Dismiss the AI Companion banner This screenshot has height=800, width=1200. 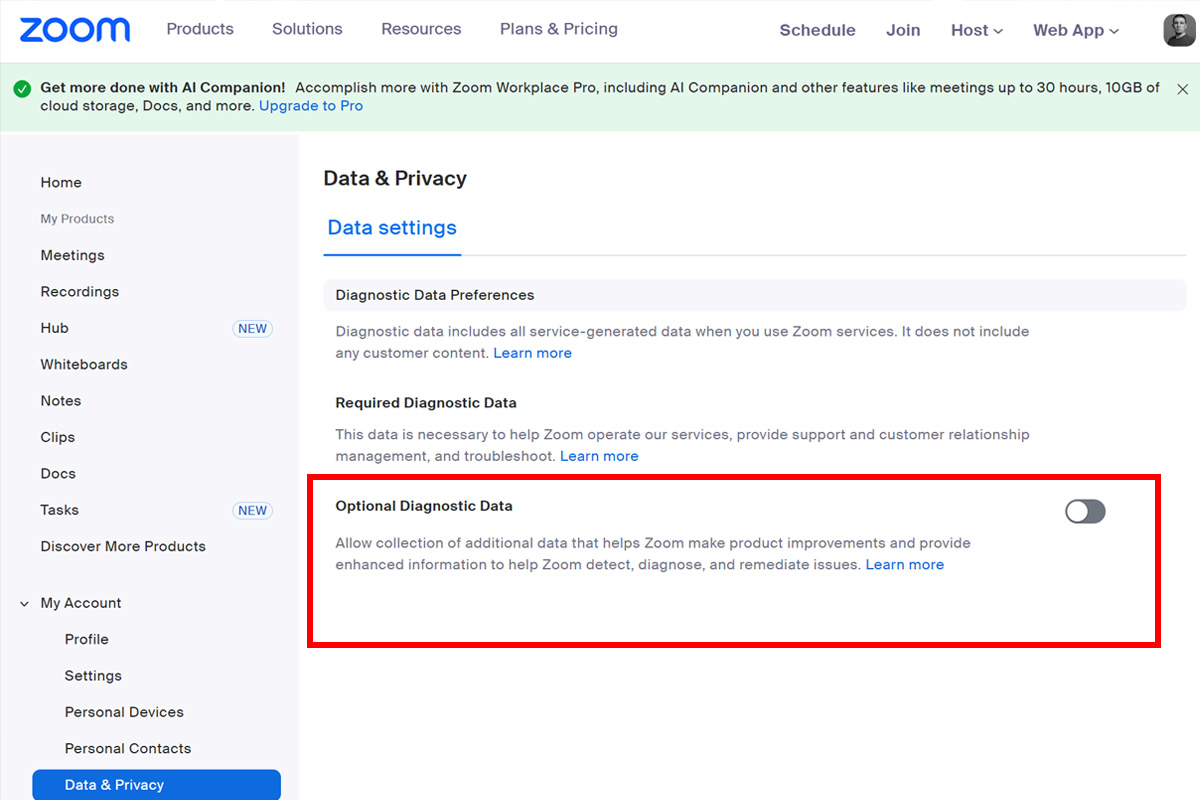tap(1182, 89)
